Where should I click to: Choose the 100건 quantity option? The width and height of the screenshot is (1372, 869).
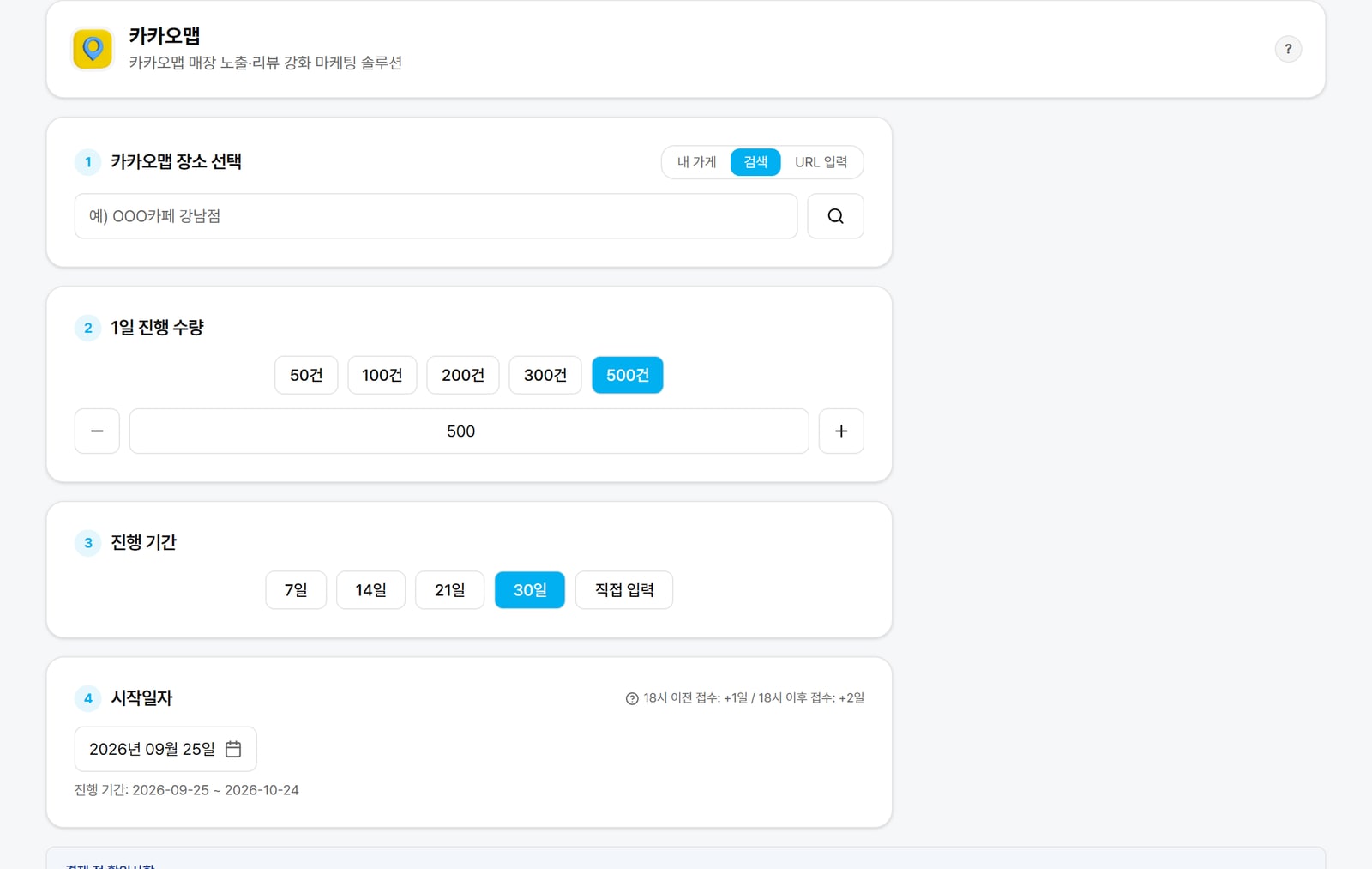[382, 375]
